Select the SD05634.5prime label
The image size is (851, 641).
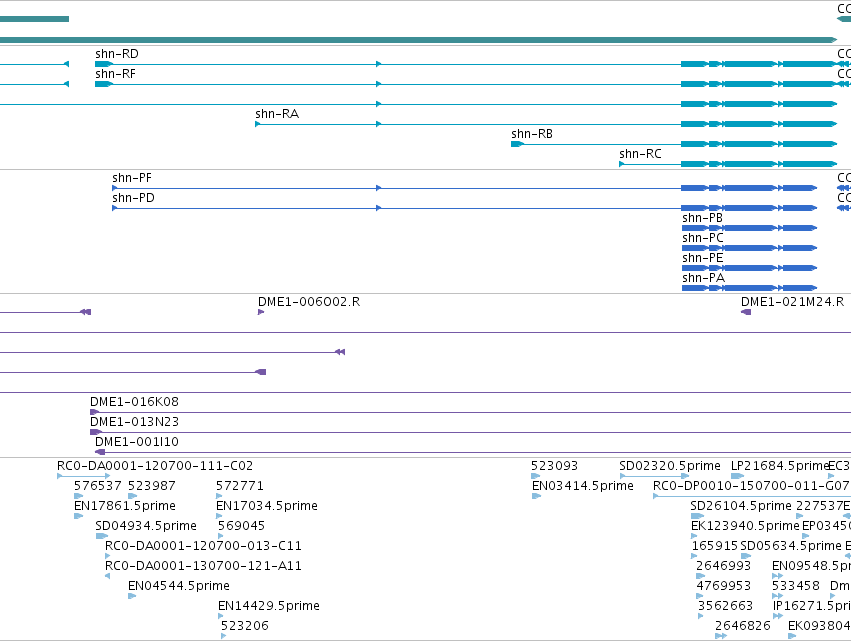click(791, 546)
